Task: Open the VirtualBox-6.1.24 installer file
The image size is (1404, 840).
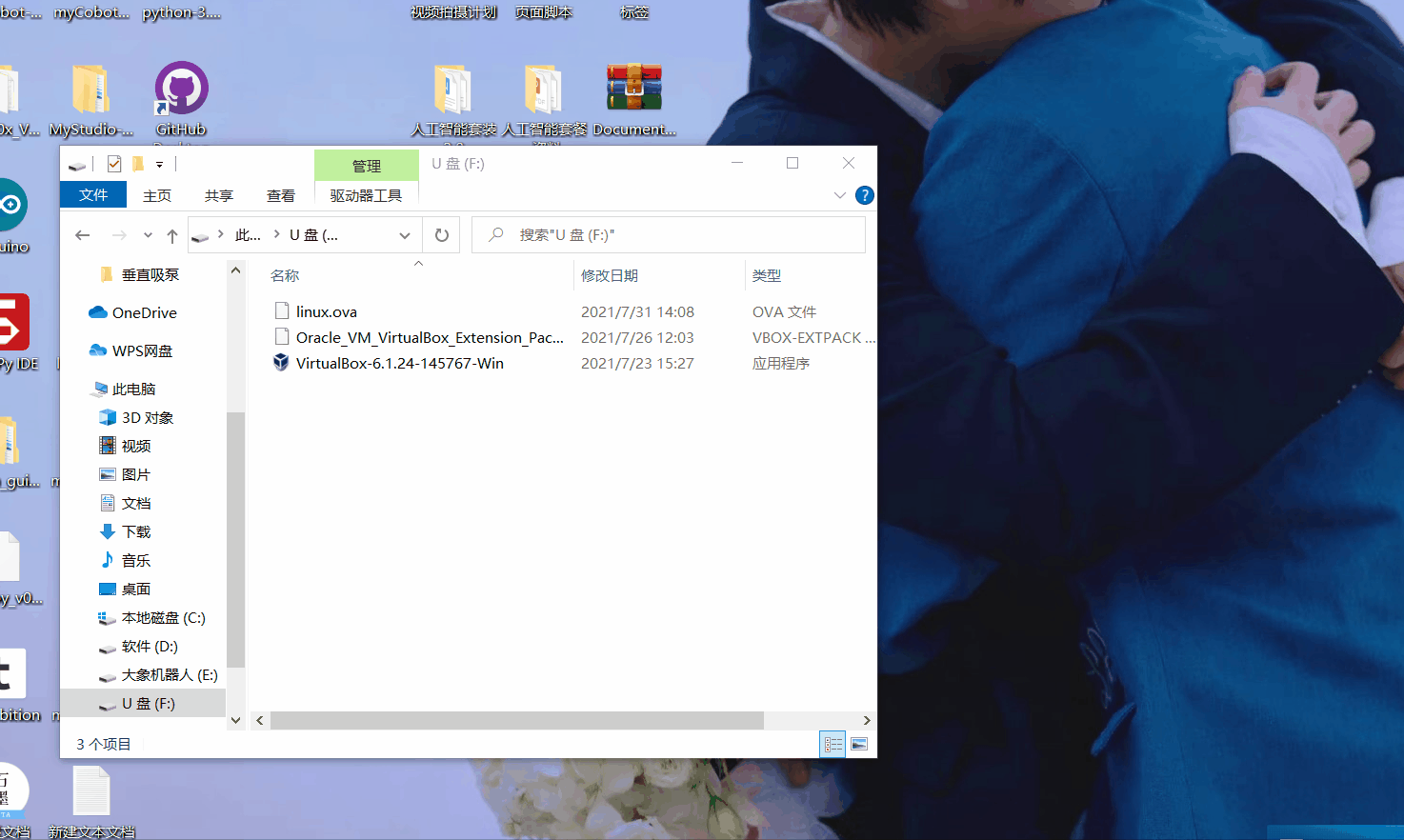Action: coord(399,363)
